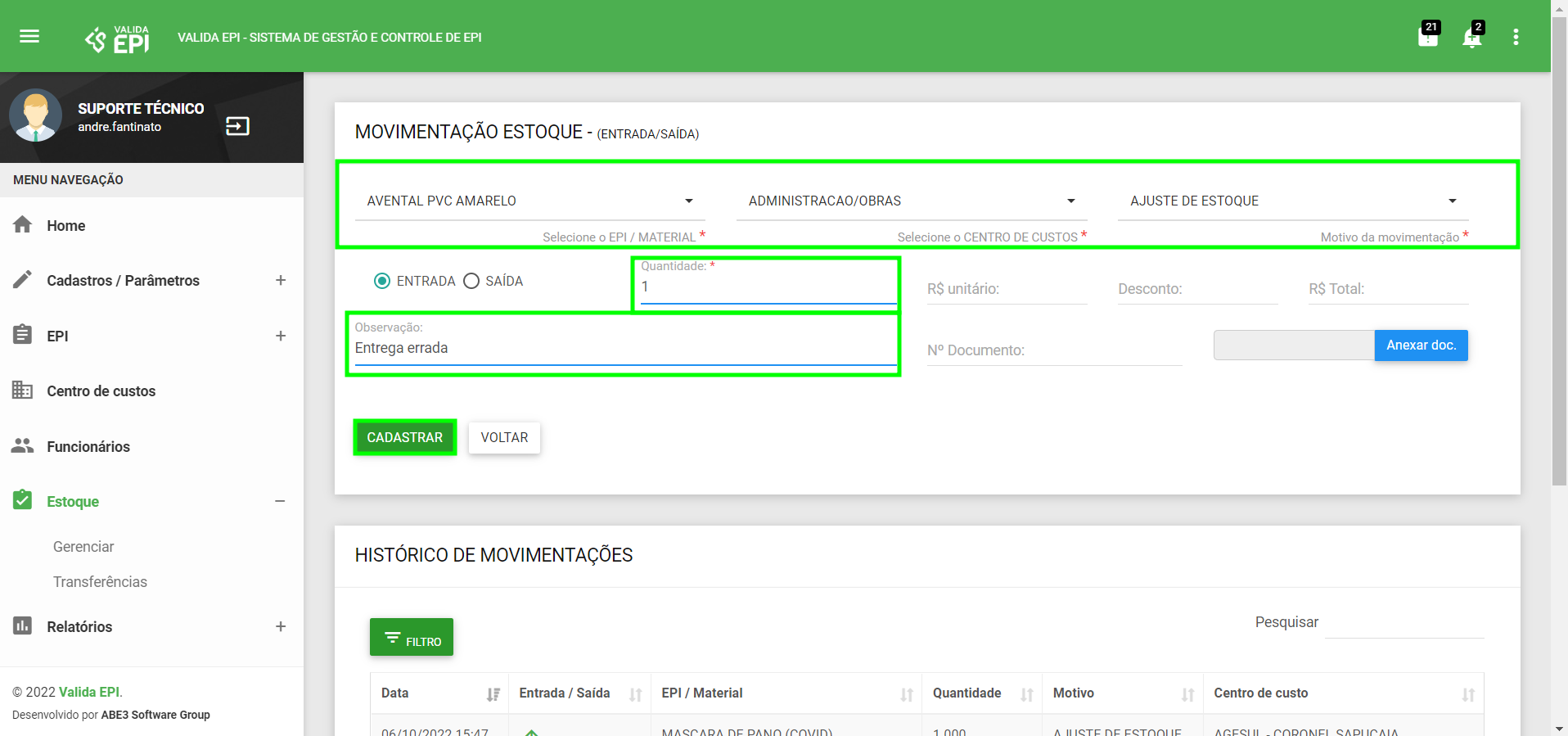
Task: Click the R$ Total field
Action: click(x=1388, y=289)
